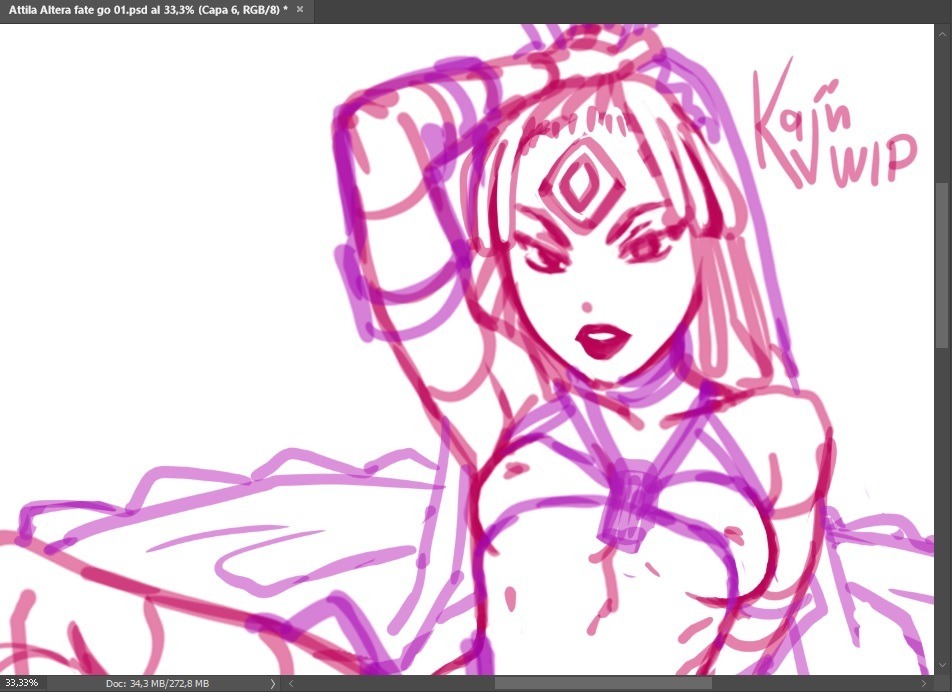Click the vertical scrollbar down arrow
The width and height of the screenshot is (952, 692).
pyautogui.click(x=942, y=666)
